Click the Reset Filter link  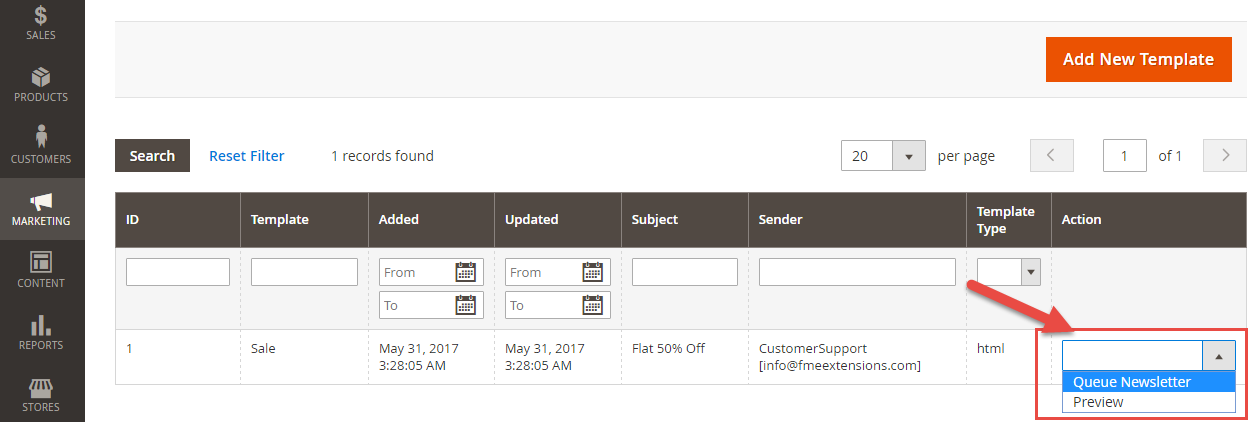coord(246,156)
